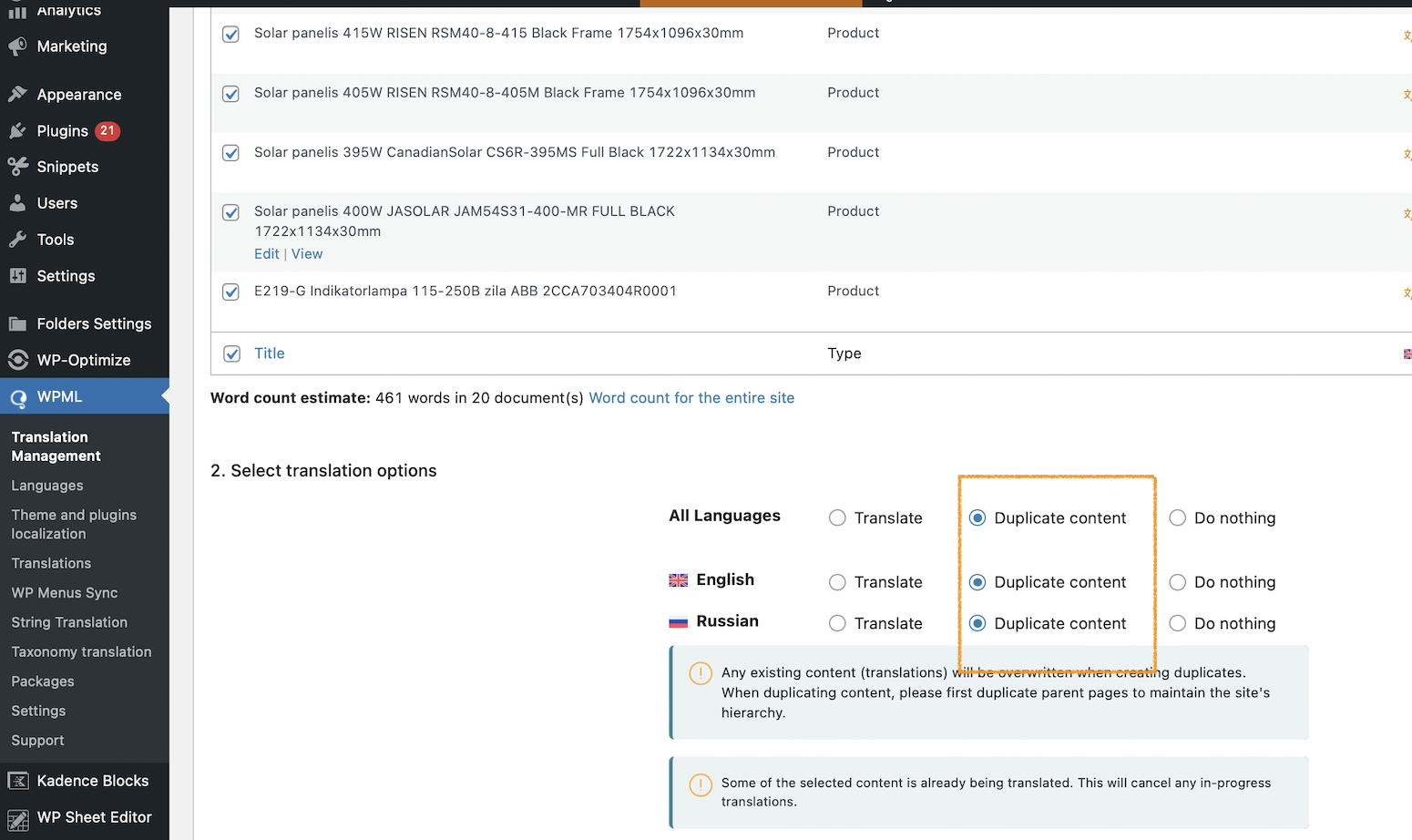This screenshot has width=1412, height=840.
Task: Open the WPML Packages page
Action: (43, 681)
